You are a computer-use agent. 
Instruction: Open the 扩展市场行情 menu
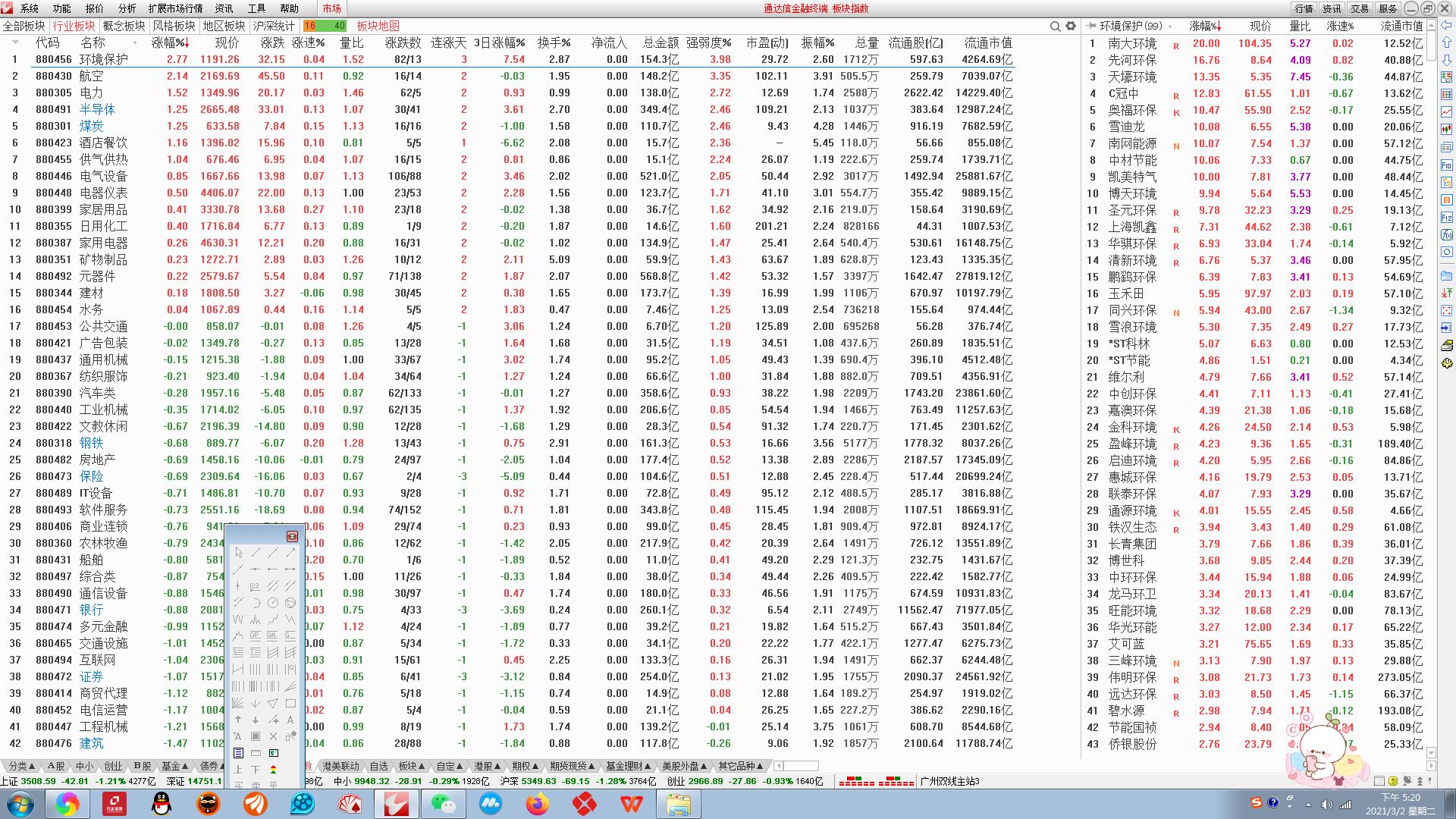coord(175,8)
